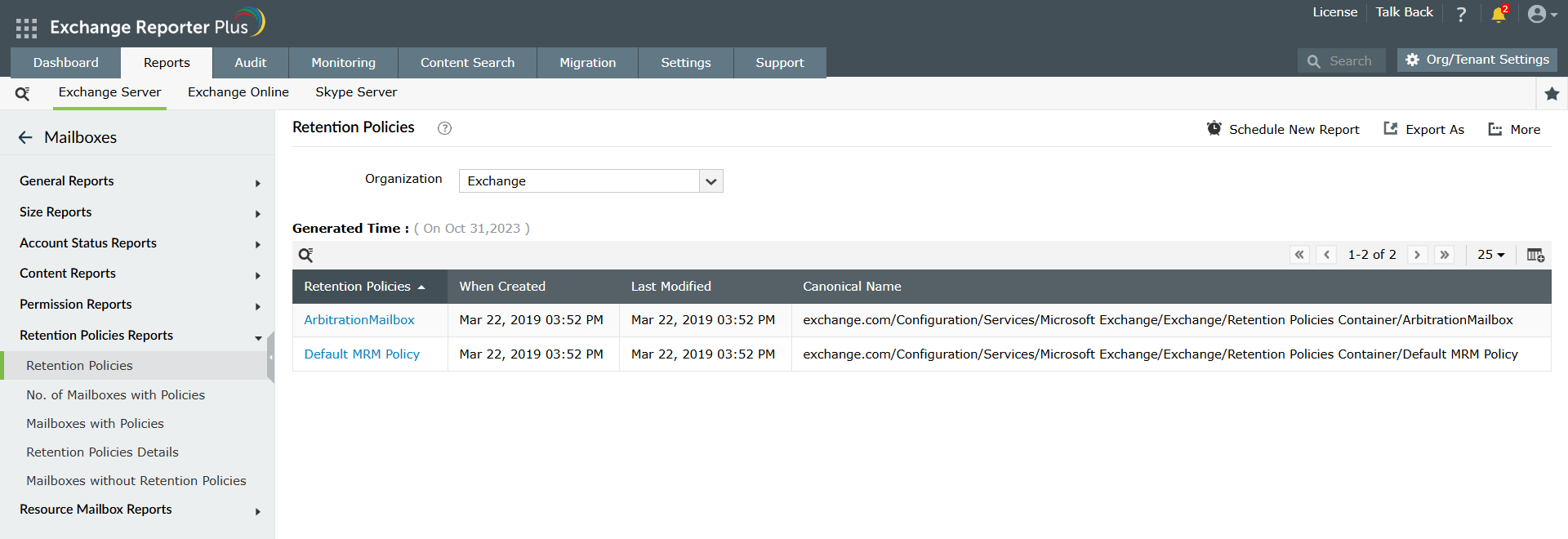Open the add/remove columns icon

coord(1535,255)
